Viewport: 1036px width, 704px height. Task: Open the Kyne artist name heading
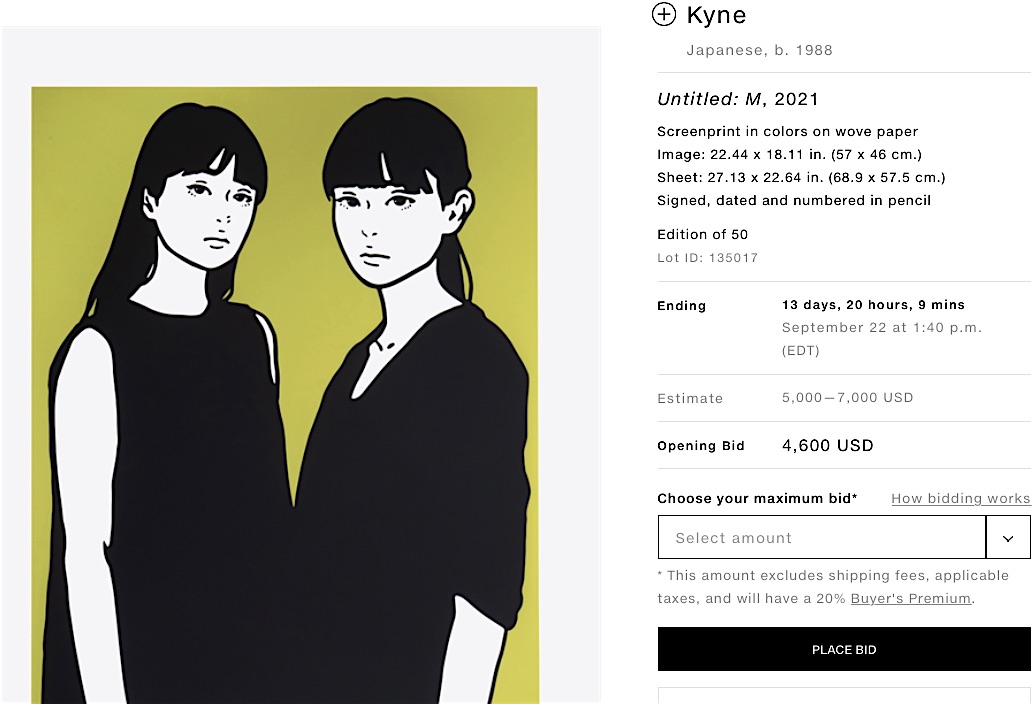tap(716, 15)
